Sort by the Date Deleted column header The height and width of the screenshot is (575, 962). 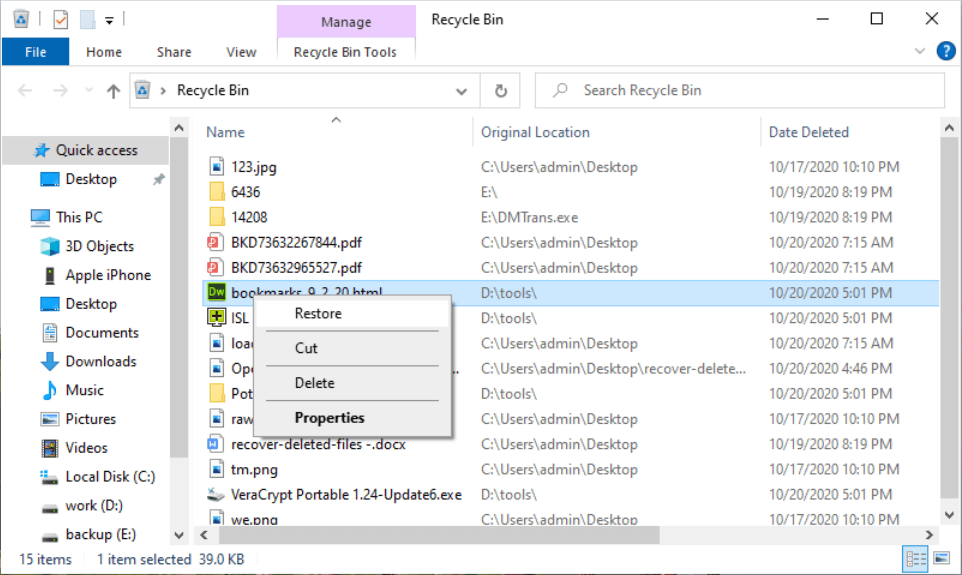(x=808, y=132)
